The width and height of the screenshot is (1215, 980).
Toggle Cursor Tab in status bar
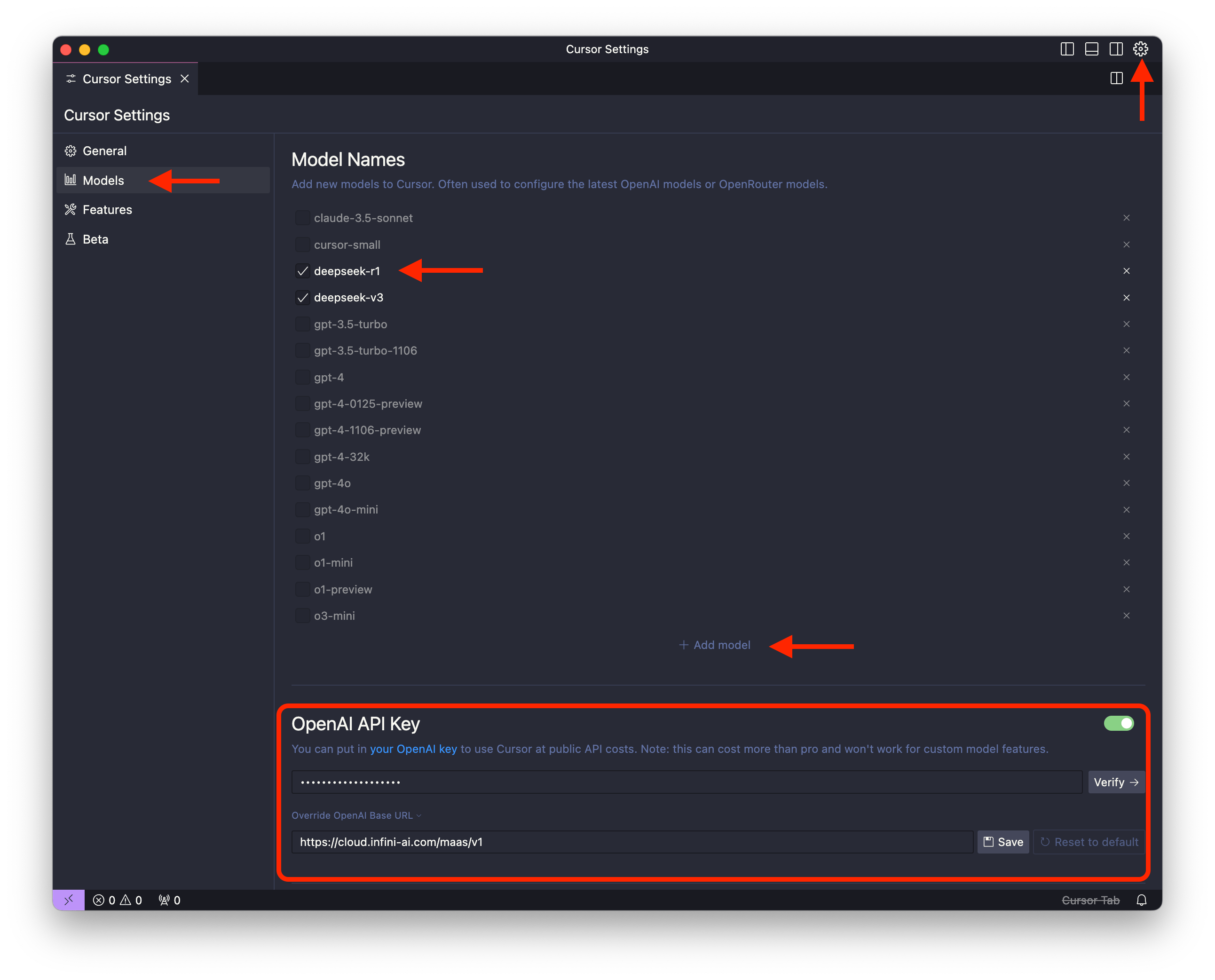click(x=1090, y=901)
